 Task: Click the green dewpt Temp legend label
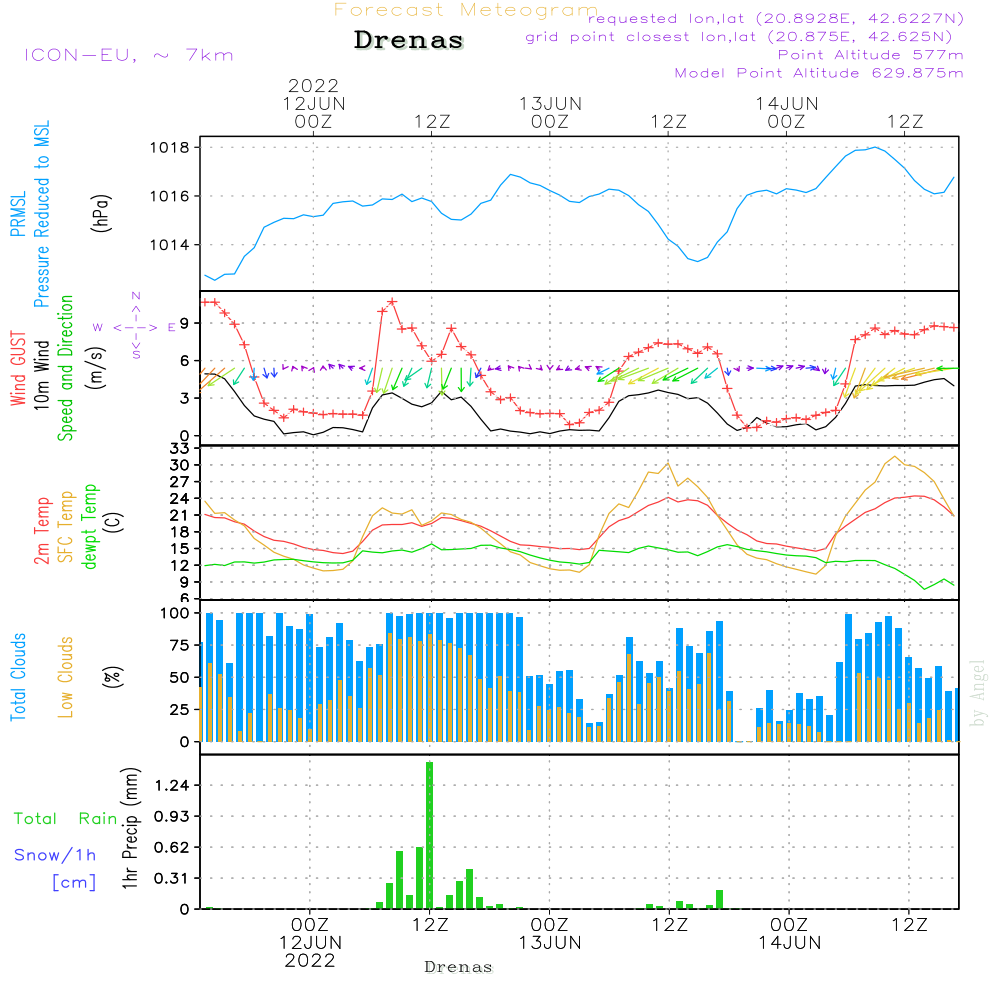(90, 526)
